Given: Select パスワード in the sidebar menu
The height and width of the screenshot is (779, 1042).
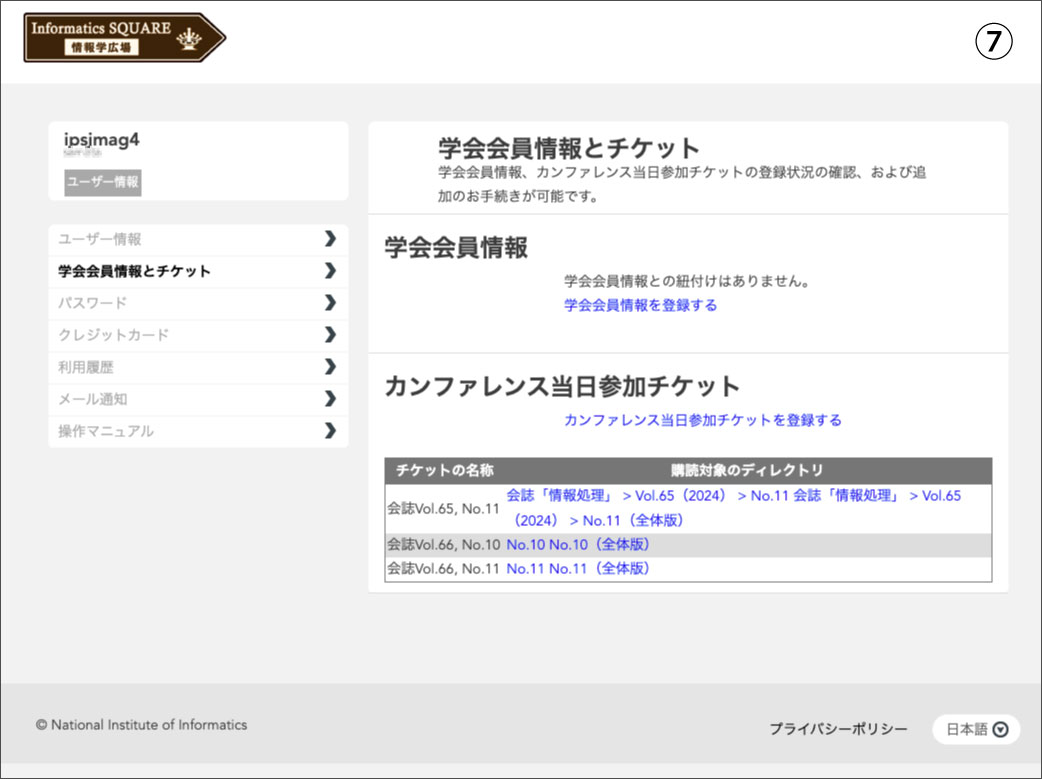Looking at the screenshot, I should (x=93, y=303).
